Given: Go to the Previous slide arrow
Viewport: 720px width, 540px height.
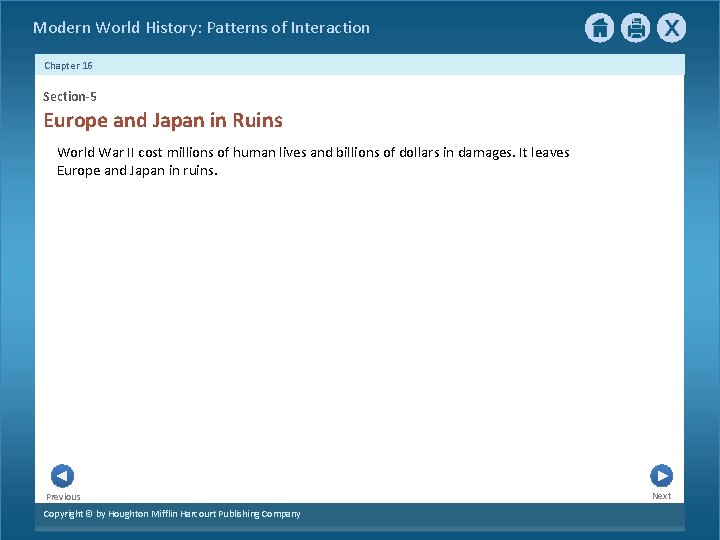Looking at the screenshot, I should coord(62,476).
